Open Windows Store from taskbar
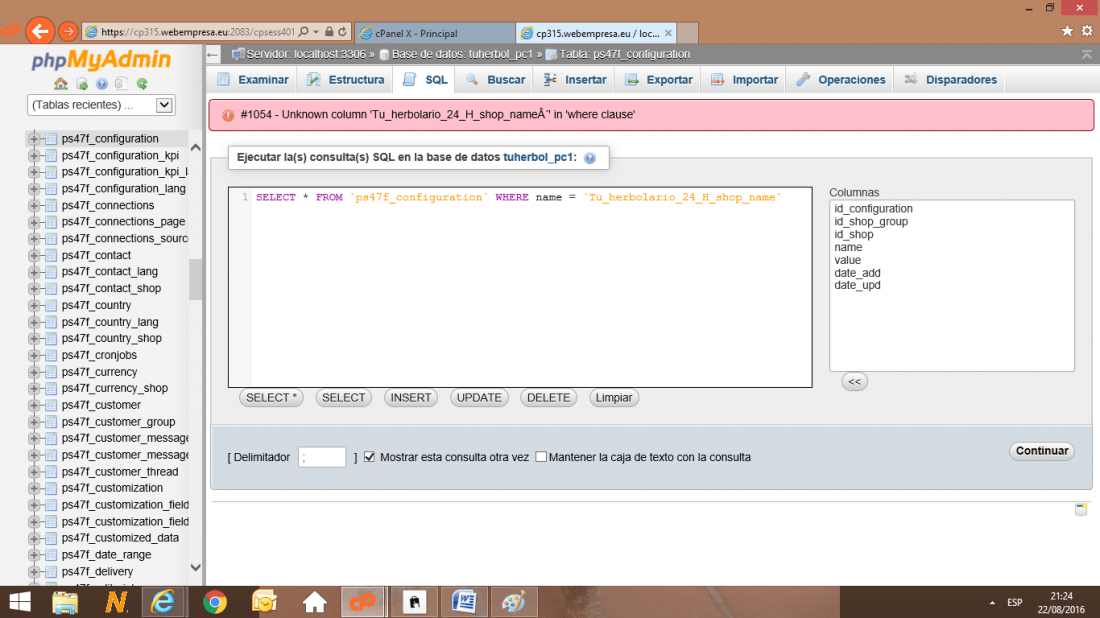The width and height of the screenshot is (1100, 618). [x=414, y=602]
